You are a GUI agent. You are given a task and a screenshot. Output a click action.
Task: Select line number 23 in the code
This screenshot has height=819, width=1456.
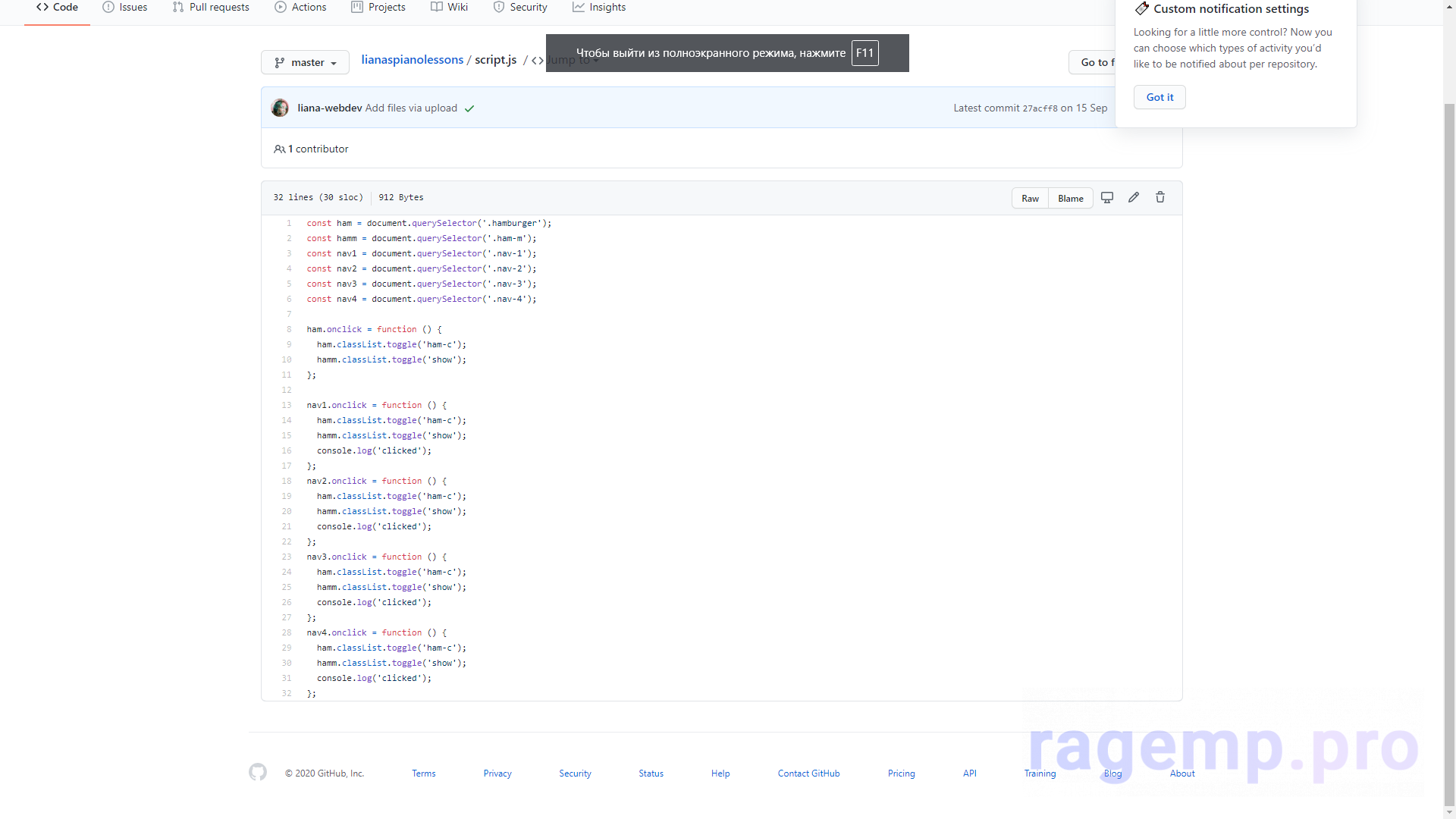[287, 557]
